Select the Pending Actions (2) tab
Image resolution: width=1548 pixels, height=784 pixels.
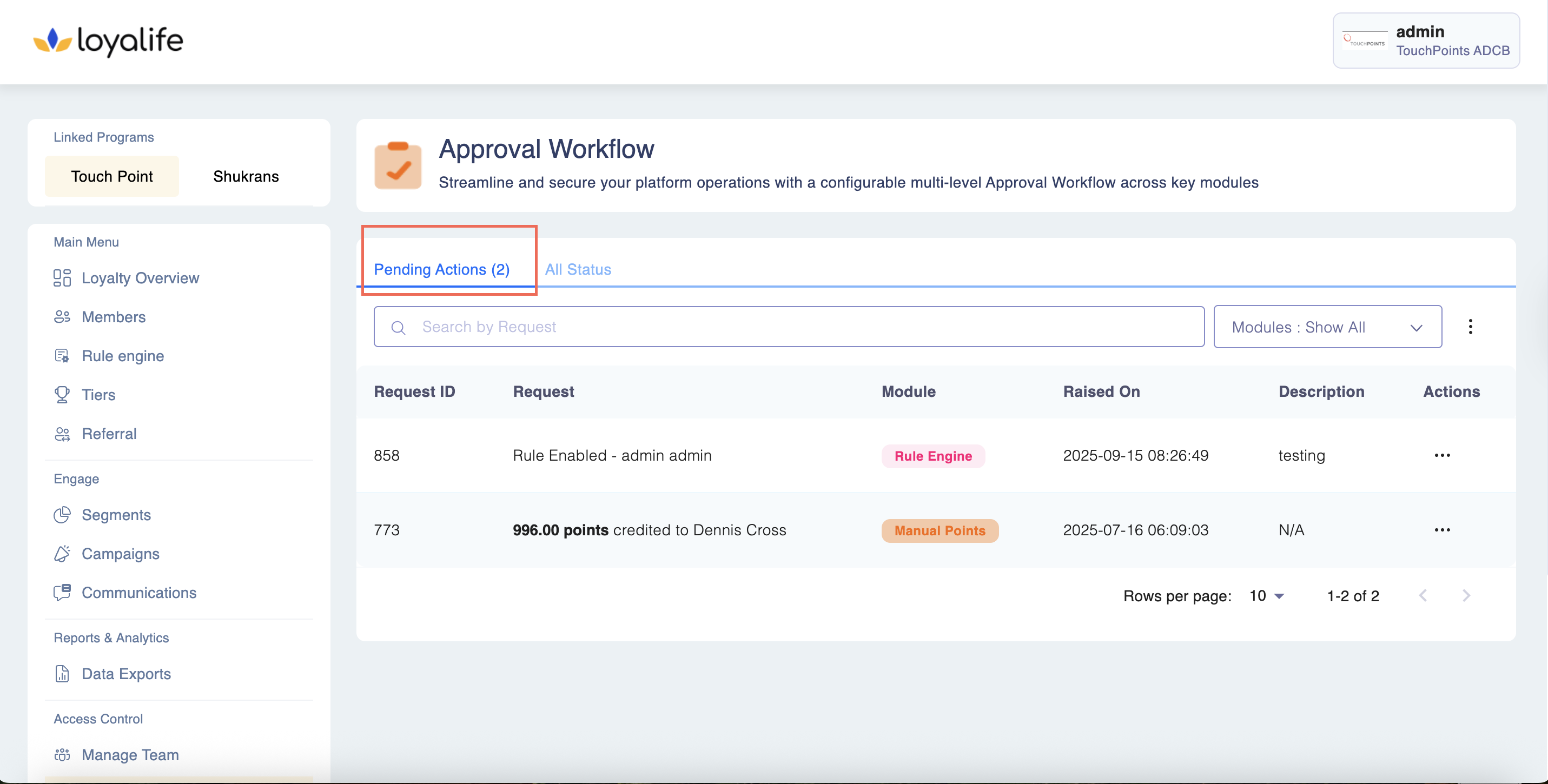442,270
